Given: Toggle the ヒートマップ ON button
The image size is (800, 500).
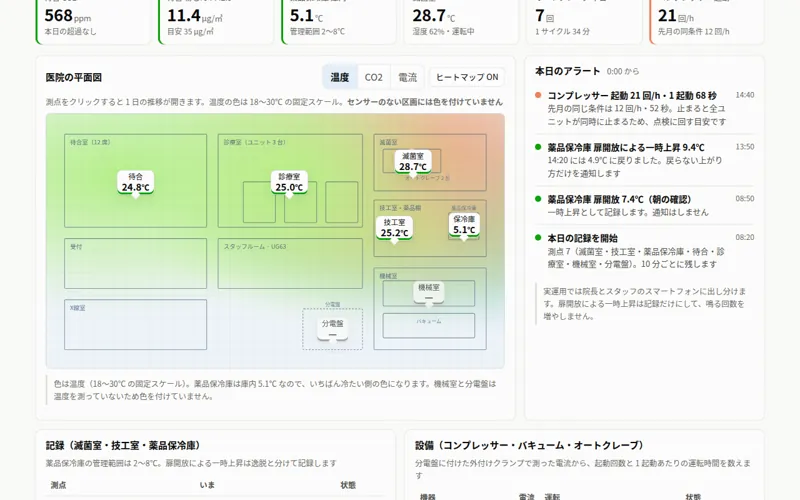Looking at the screenshot, I should coord(467,77).
